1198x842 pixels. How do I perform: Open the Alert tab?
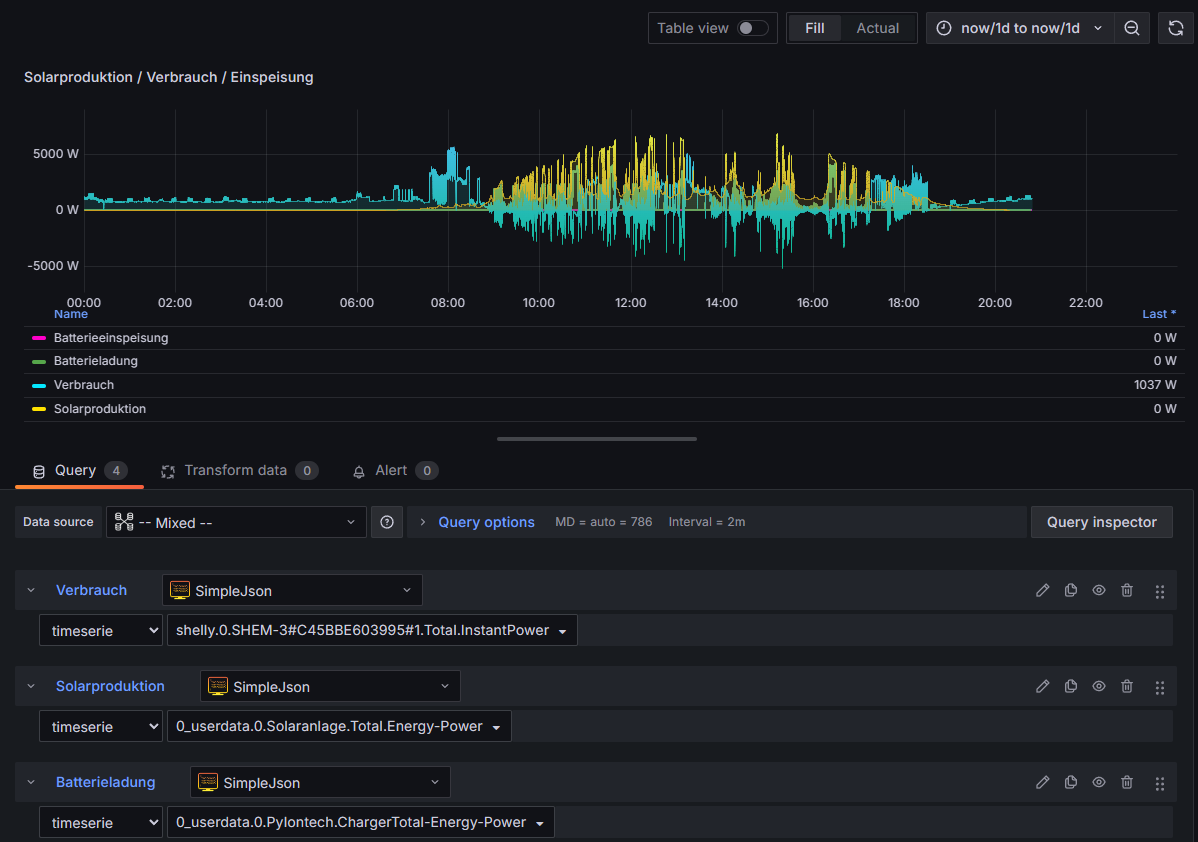pos(390,470)
